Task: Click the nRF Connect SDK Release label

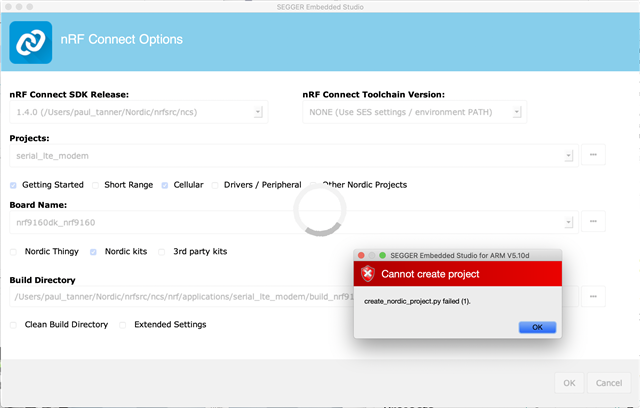Action: pos(69,95)
